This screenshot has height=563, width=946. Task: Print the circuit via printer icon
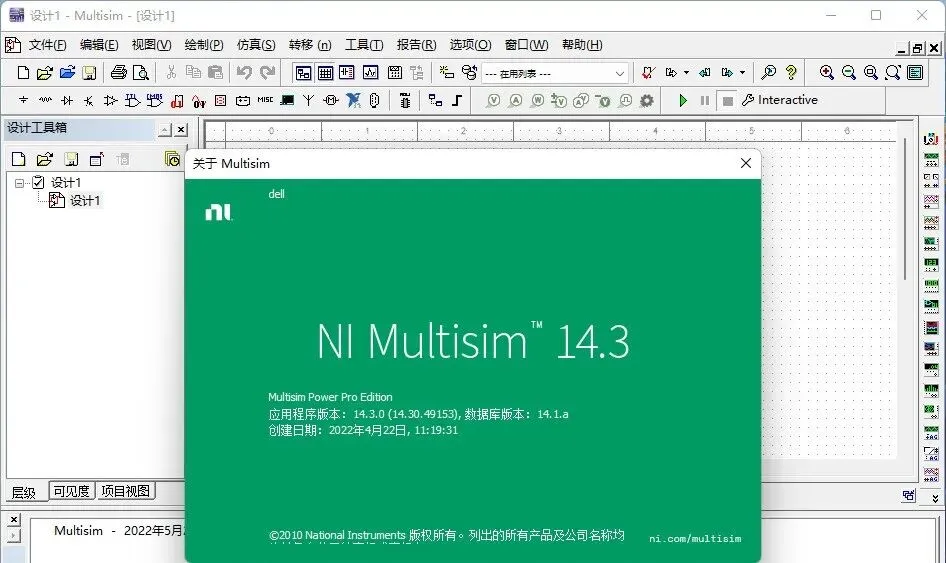[118, 73]
